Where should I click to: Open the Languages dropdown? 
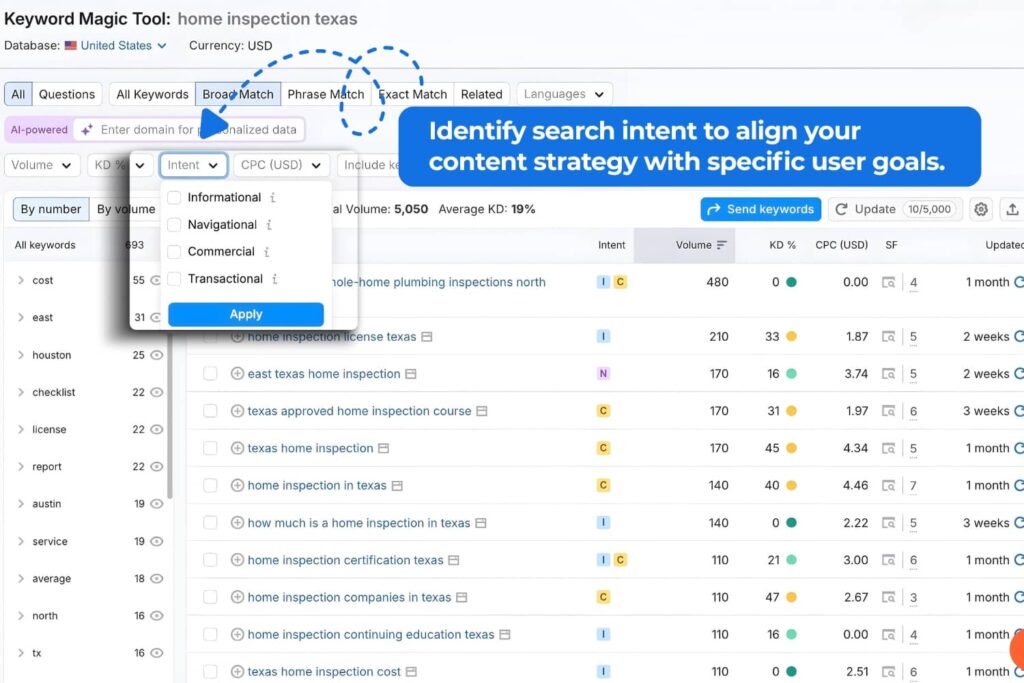pyautogui.click(x=564, y=93)
